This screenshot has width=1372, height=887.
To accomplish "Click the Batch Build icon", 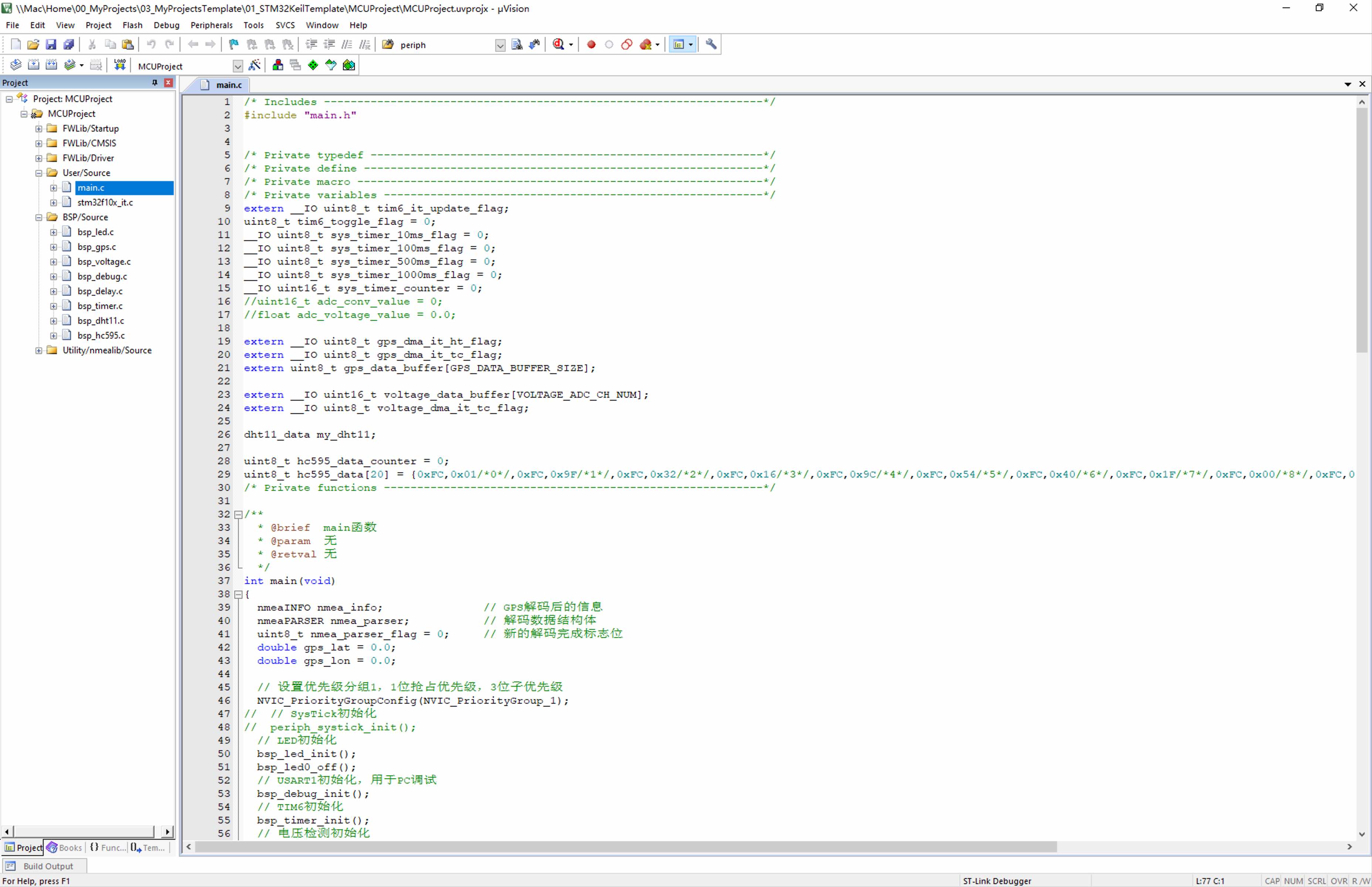I will [70, 65].
